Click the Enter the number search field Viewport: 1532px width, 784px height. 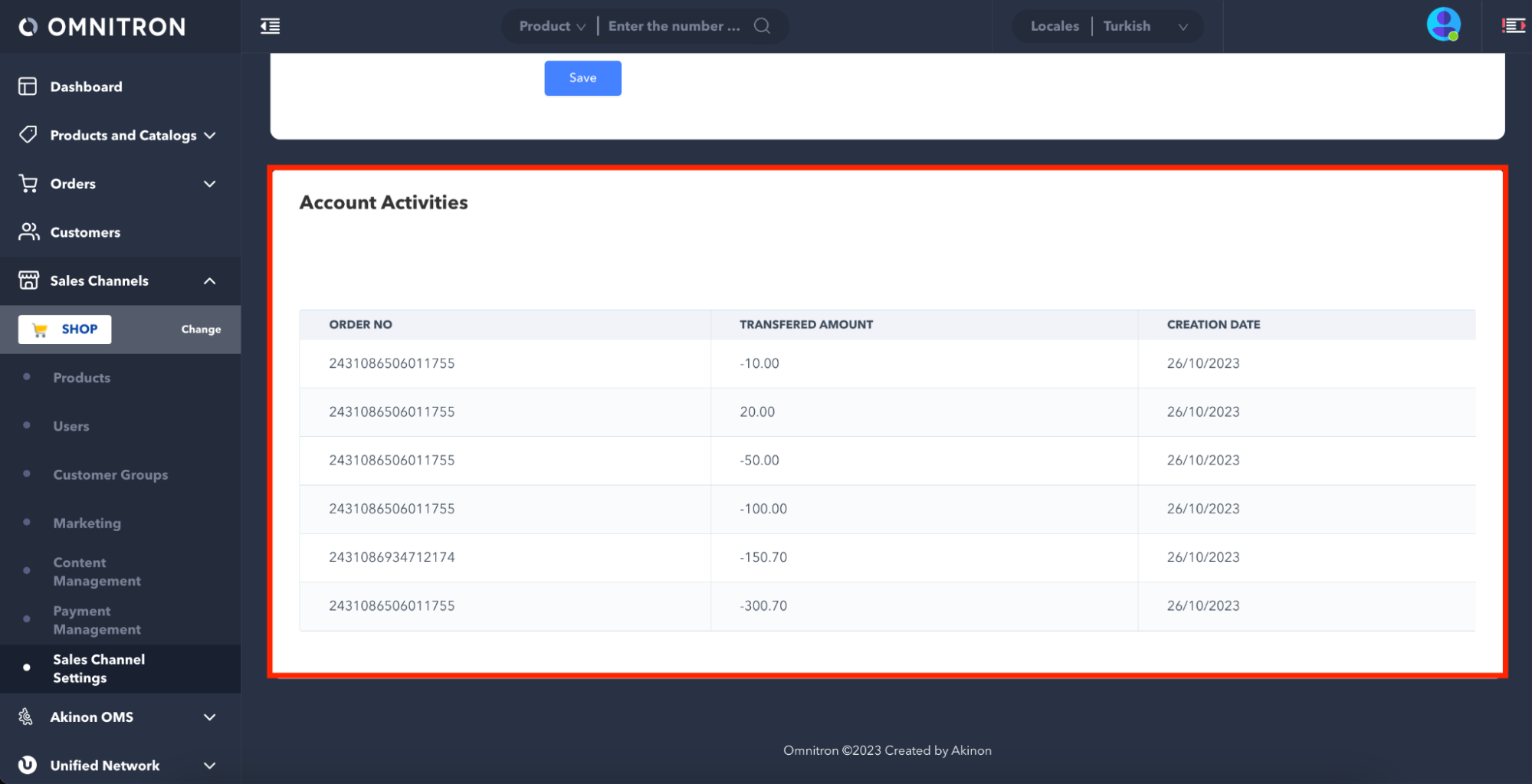674,26
